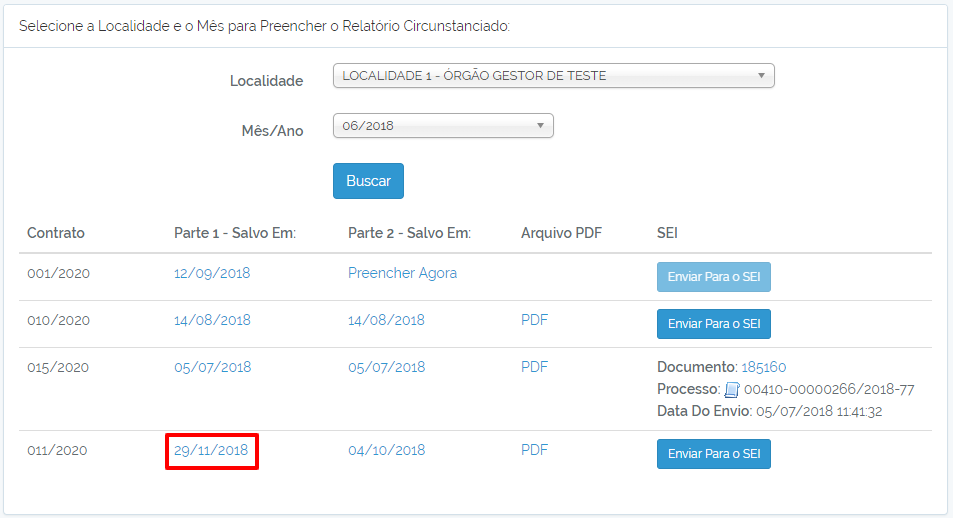Send contract 001/2020 to SEI
The height and width of the screenshot is (518, 953).
click(714, 277)
